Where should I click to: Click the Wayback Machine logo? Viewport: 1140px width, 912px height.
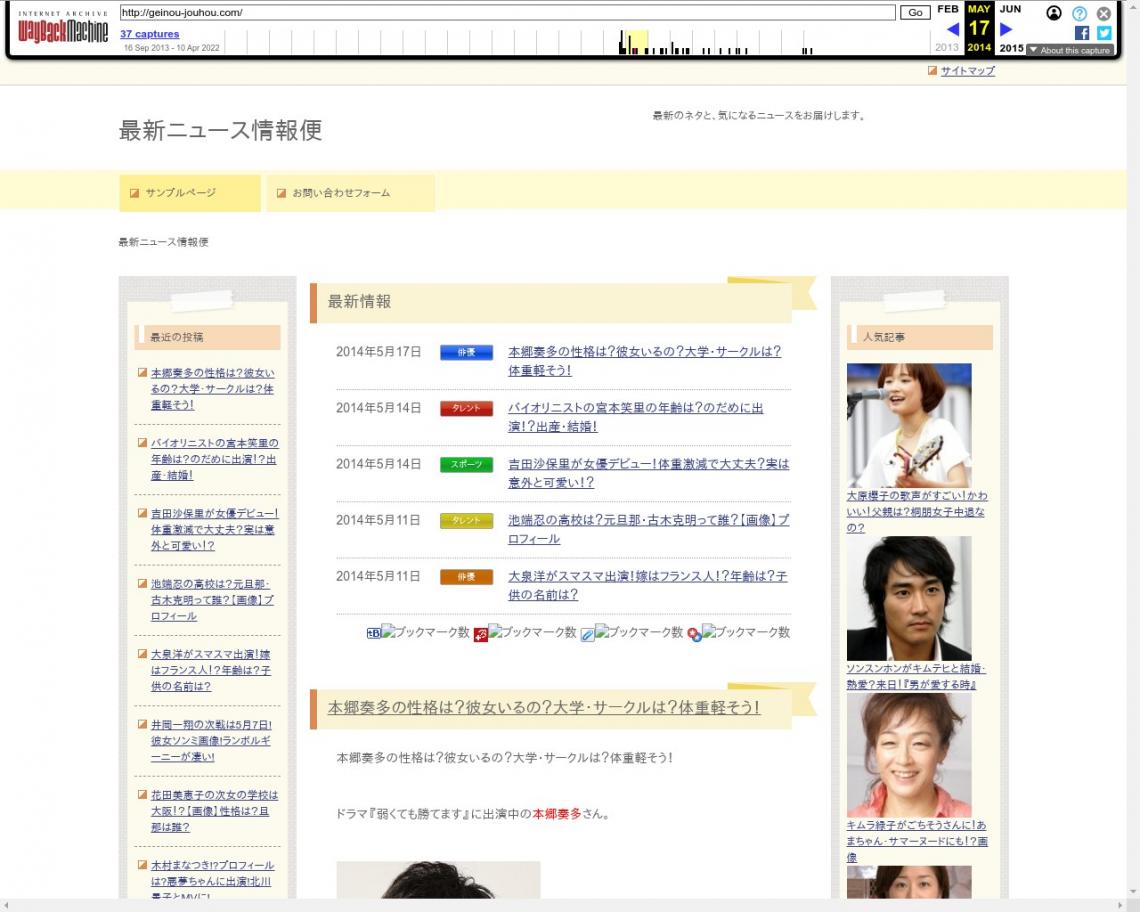click(63, 29)
